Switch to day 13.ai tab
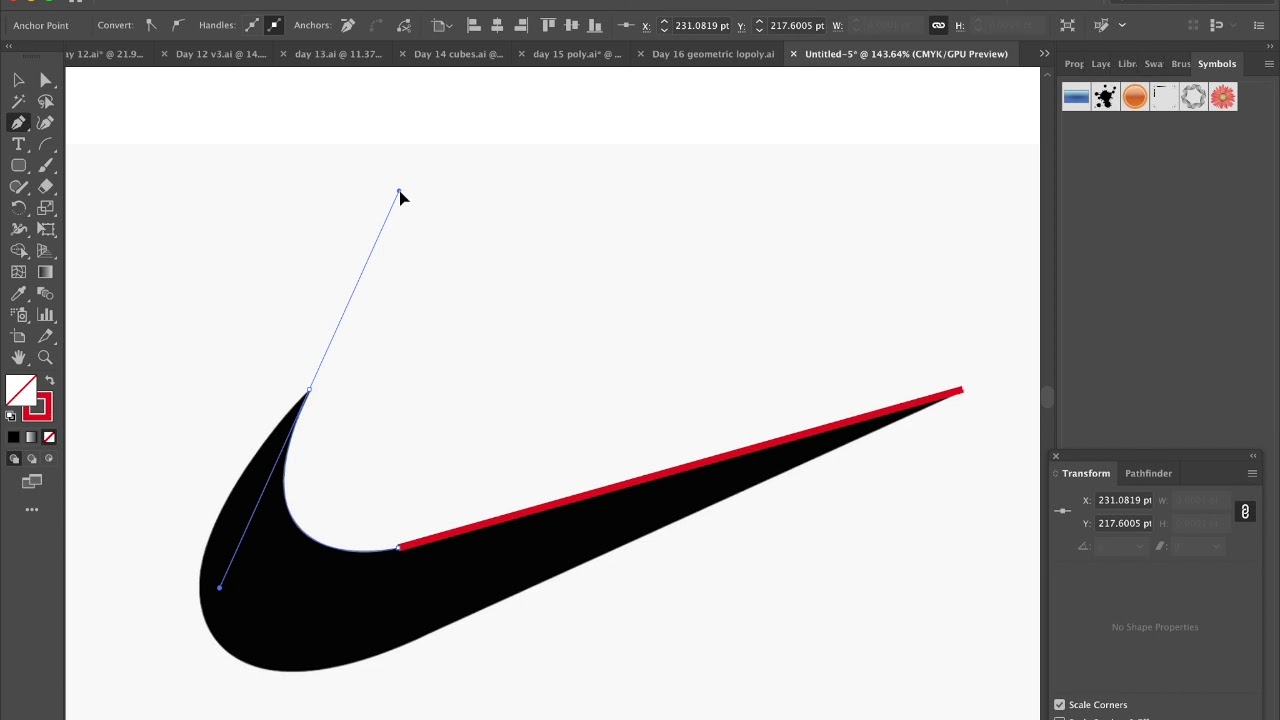 [x=338, y=54]
